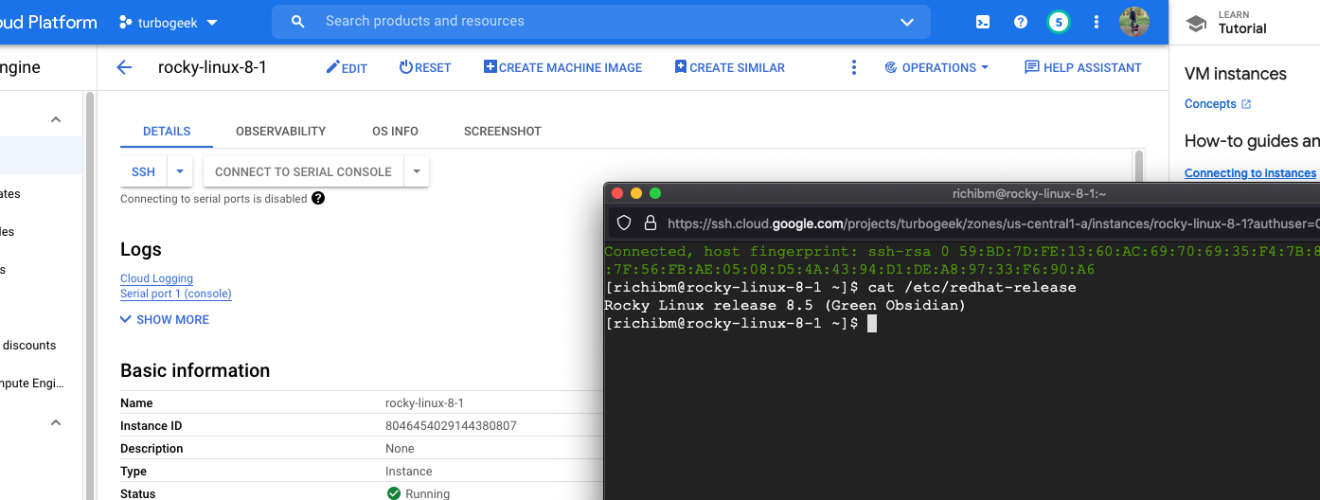This screenshot has width=1320, height=500.
Task: Switch to the DETAILS tab
Action: tap(166, 131)
